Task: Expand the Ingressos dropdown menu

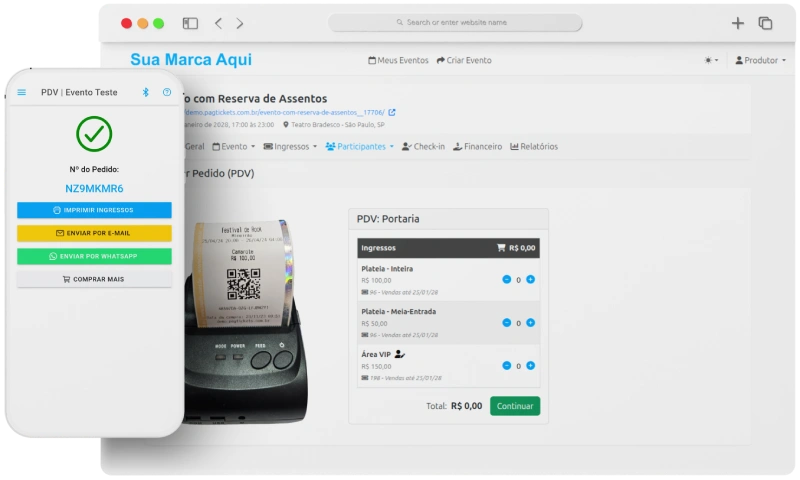Action: (x=295, y=146)
